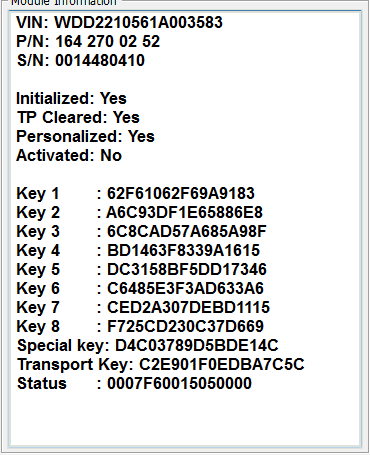370x455 pixels.
Task: Click Key 1 value 62F61062F69A9183
Action: (181, 194)
